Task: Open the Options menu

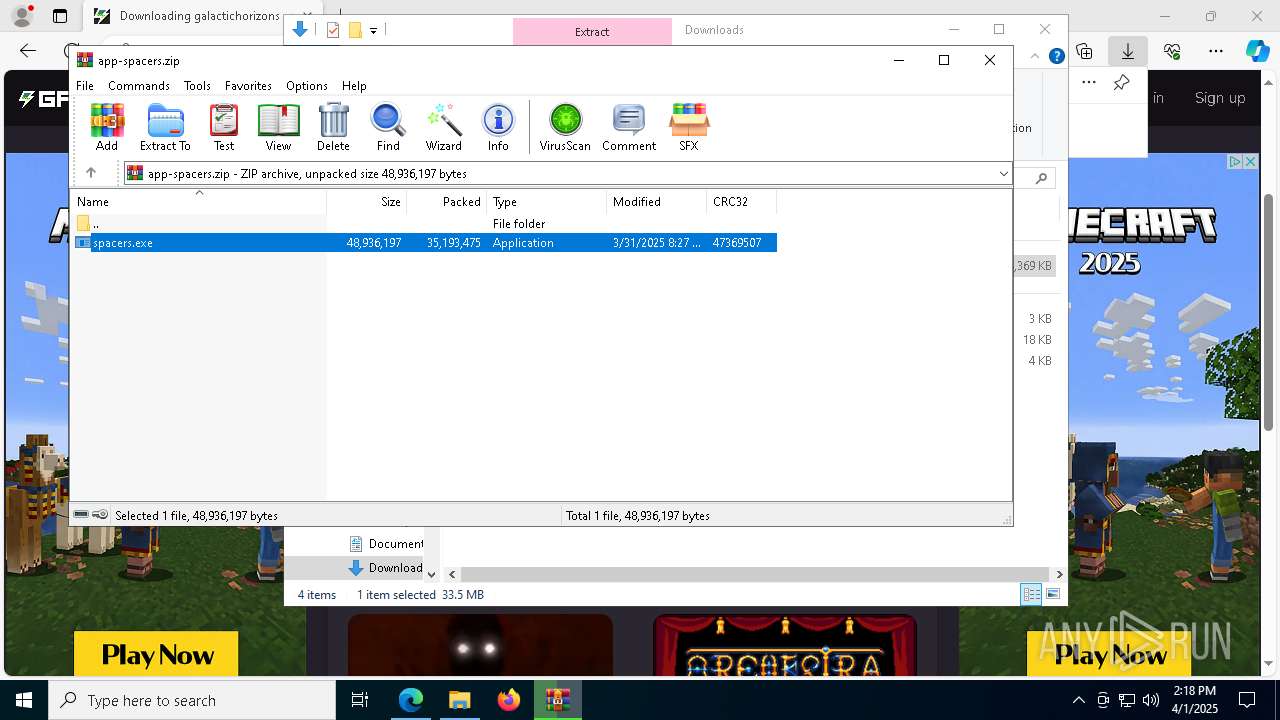Action: click(307, 86)
